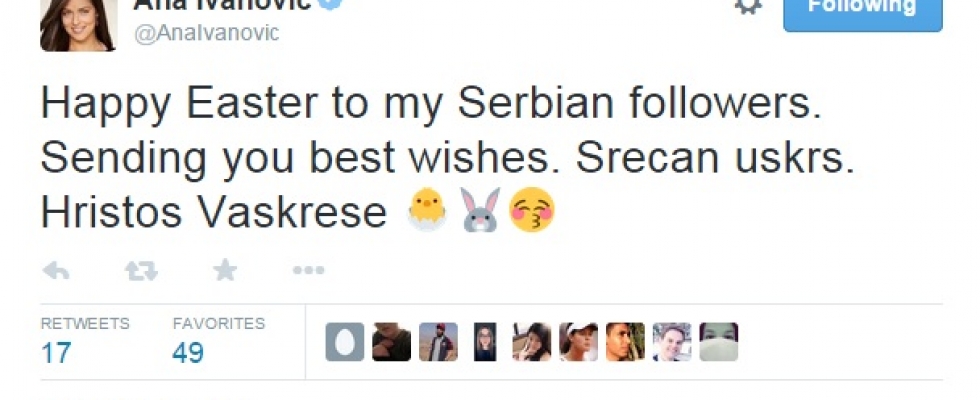Click the hatching chick emoji
This screenshot has height=400, width=980.
point(426,211)
